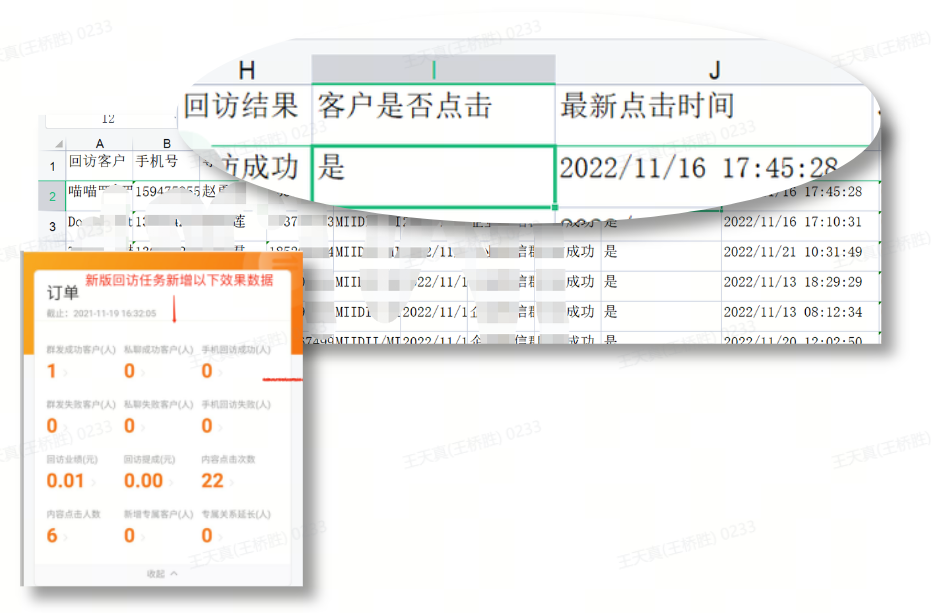Select enlarged column I header

tap(433, 69)
